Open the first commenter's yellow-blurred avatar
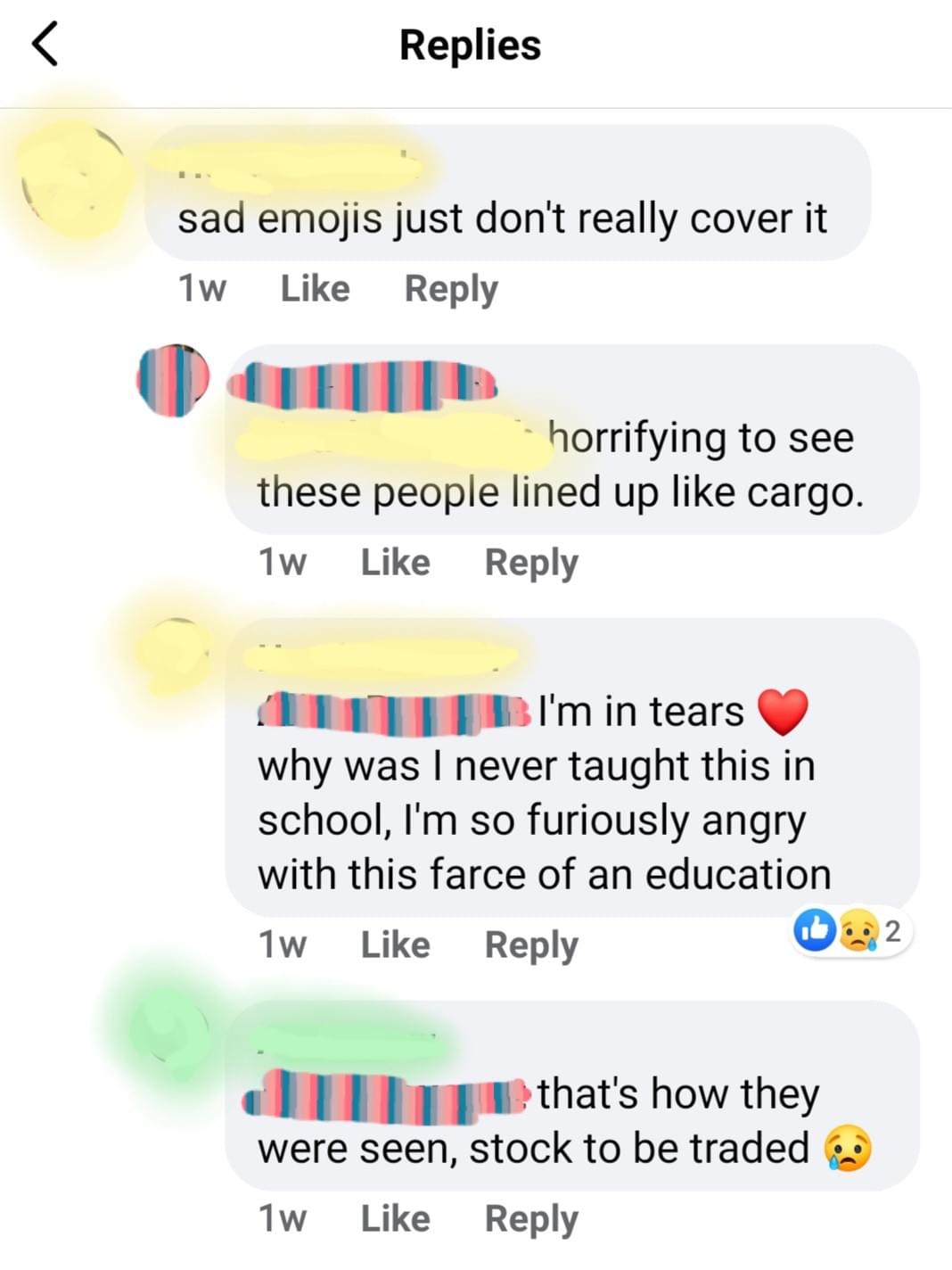The image size is (952, 1270). pyautogui.click(x=75, y=180)
